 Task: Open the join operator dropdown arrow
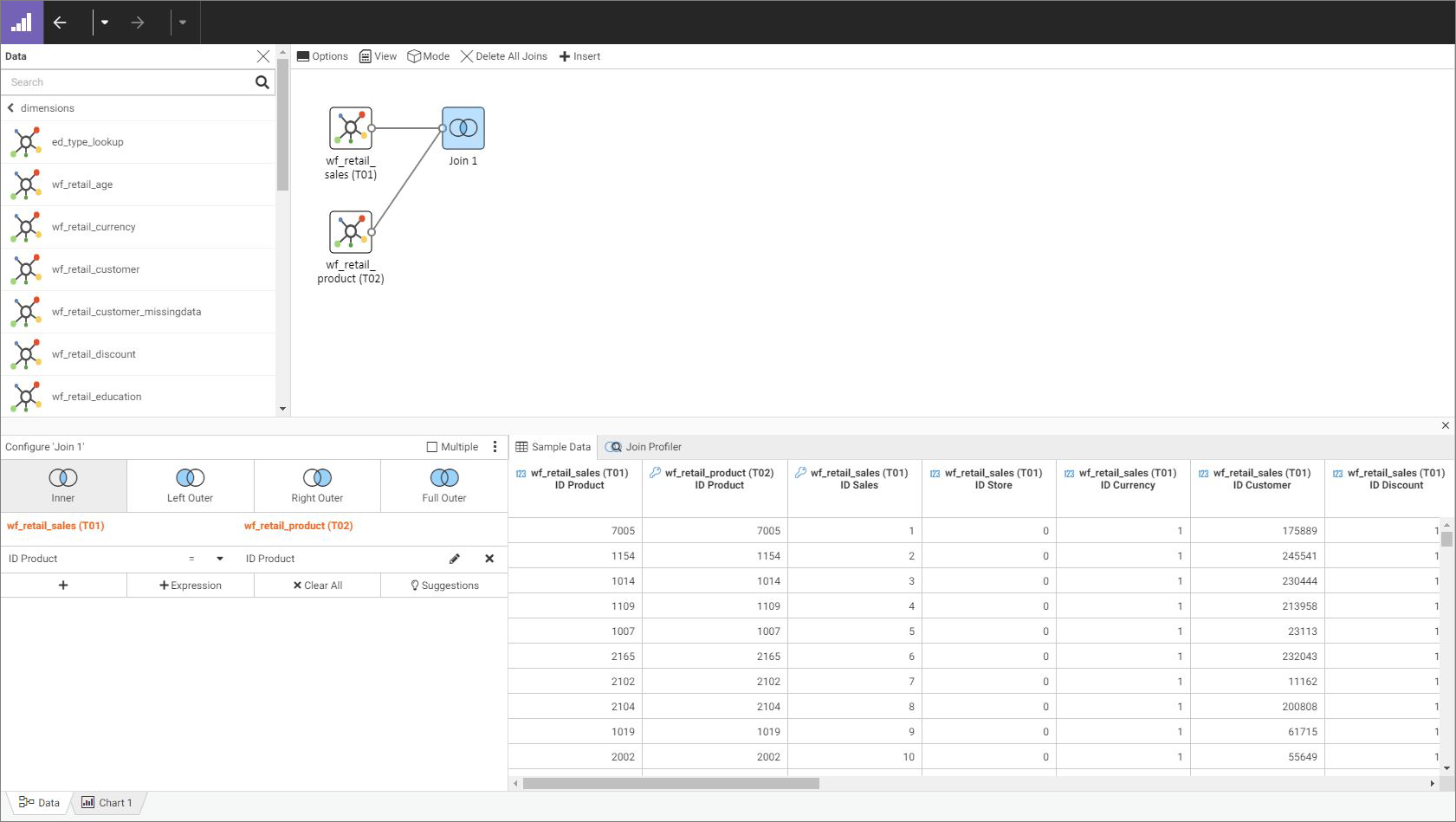tap(220, 559)
